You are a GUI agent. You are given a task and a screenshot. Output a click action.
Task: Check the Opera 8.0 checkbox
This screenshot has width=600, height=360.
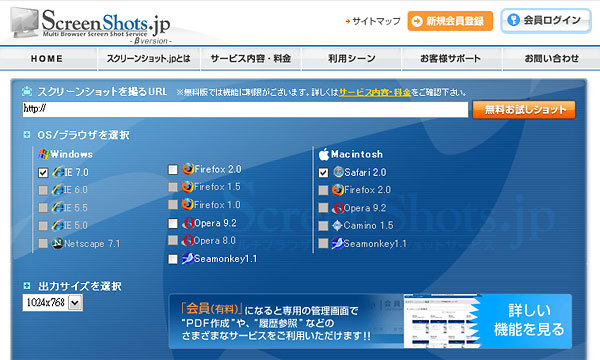tap(173, 240)
